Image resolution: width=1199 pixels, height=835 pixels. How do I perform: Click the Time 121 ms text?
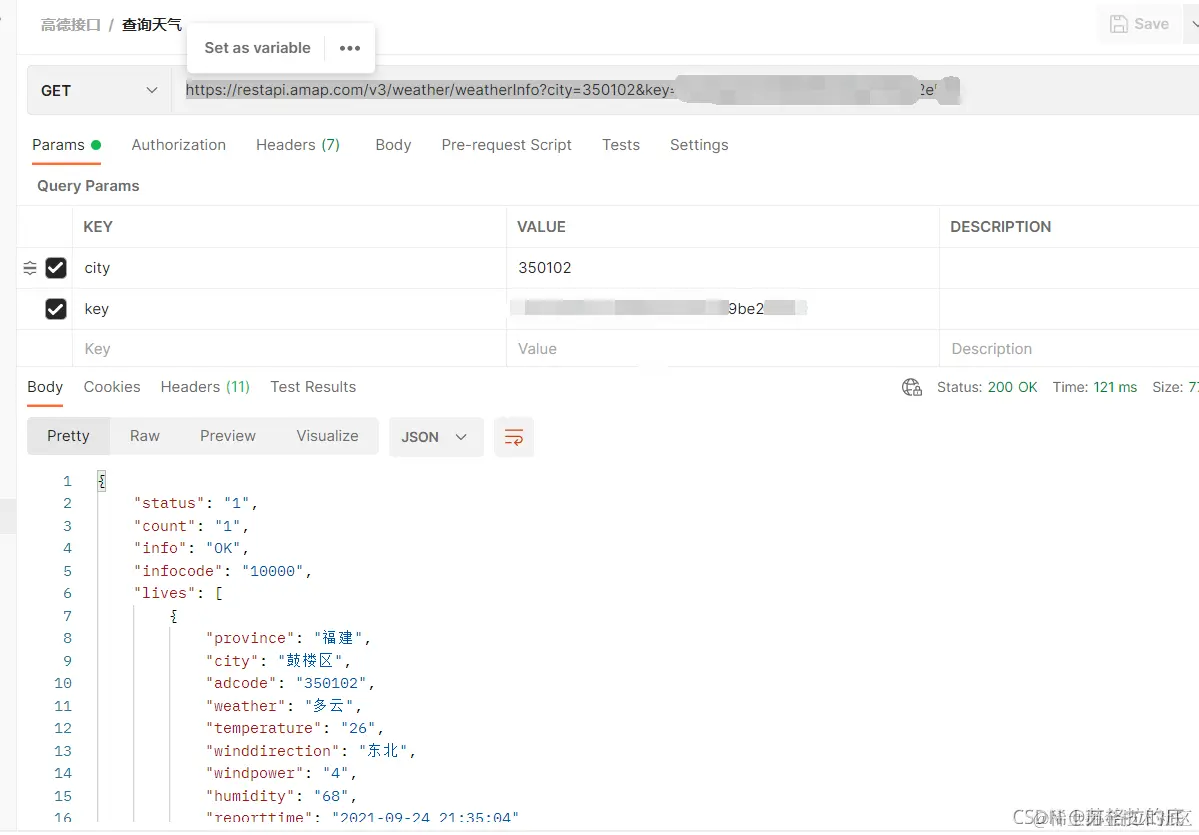click(1094, 387)
